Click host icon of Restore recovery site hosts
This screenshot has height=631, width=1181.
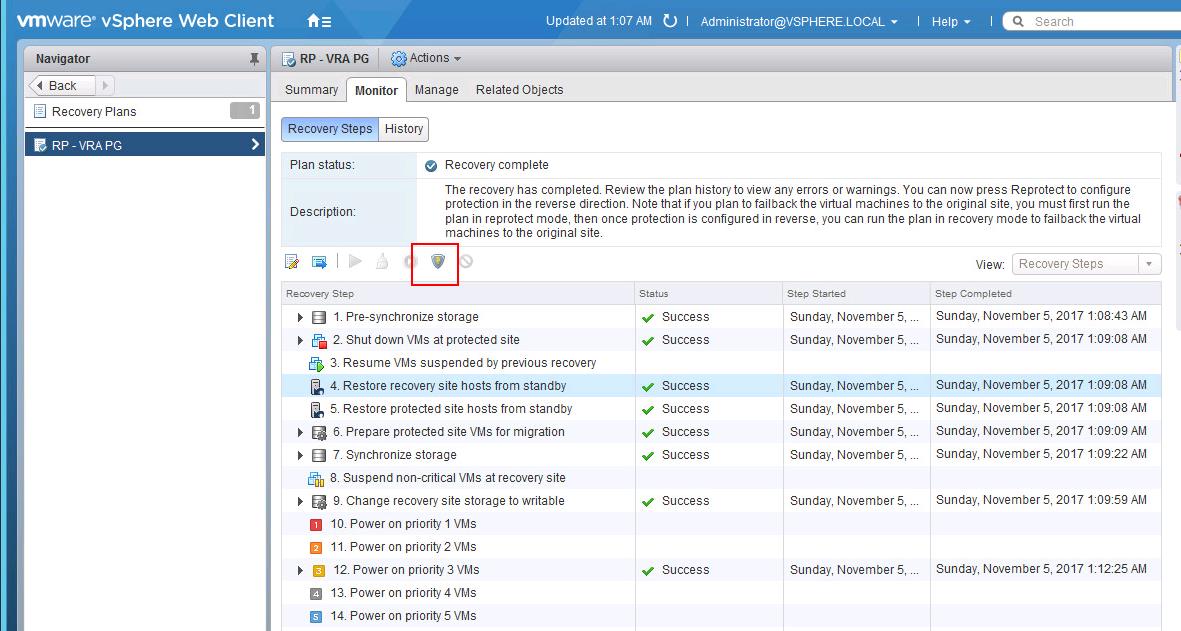pos(317,386)
